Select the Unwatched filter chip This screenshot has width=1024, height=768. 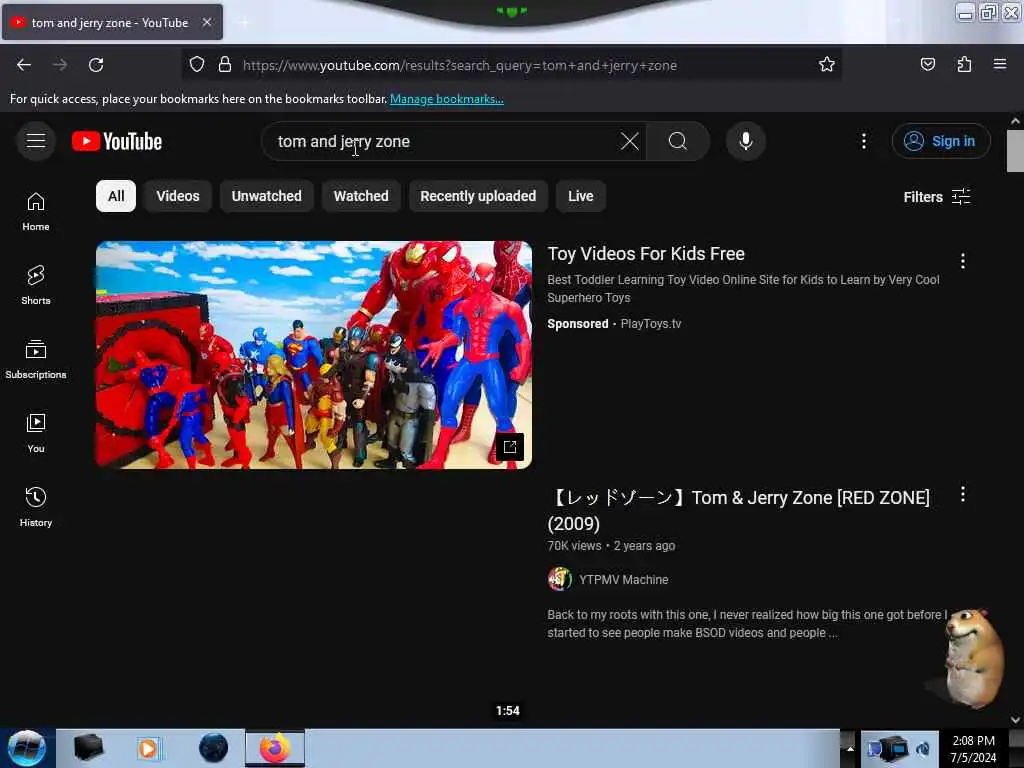[x=266, y=196]
